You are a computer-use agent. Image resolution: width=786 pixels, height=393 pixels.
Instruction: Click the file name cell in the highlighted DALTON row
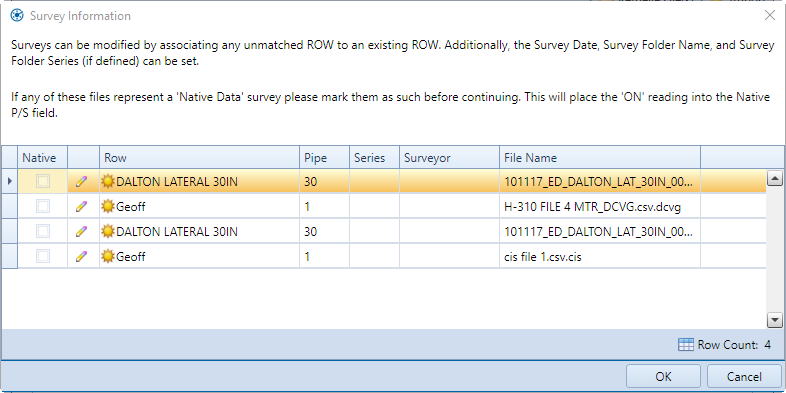pos(600,181)
